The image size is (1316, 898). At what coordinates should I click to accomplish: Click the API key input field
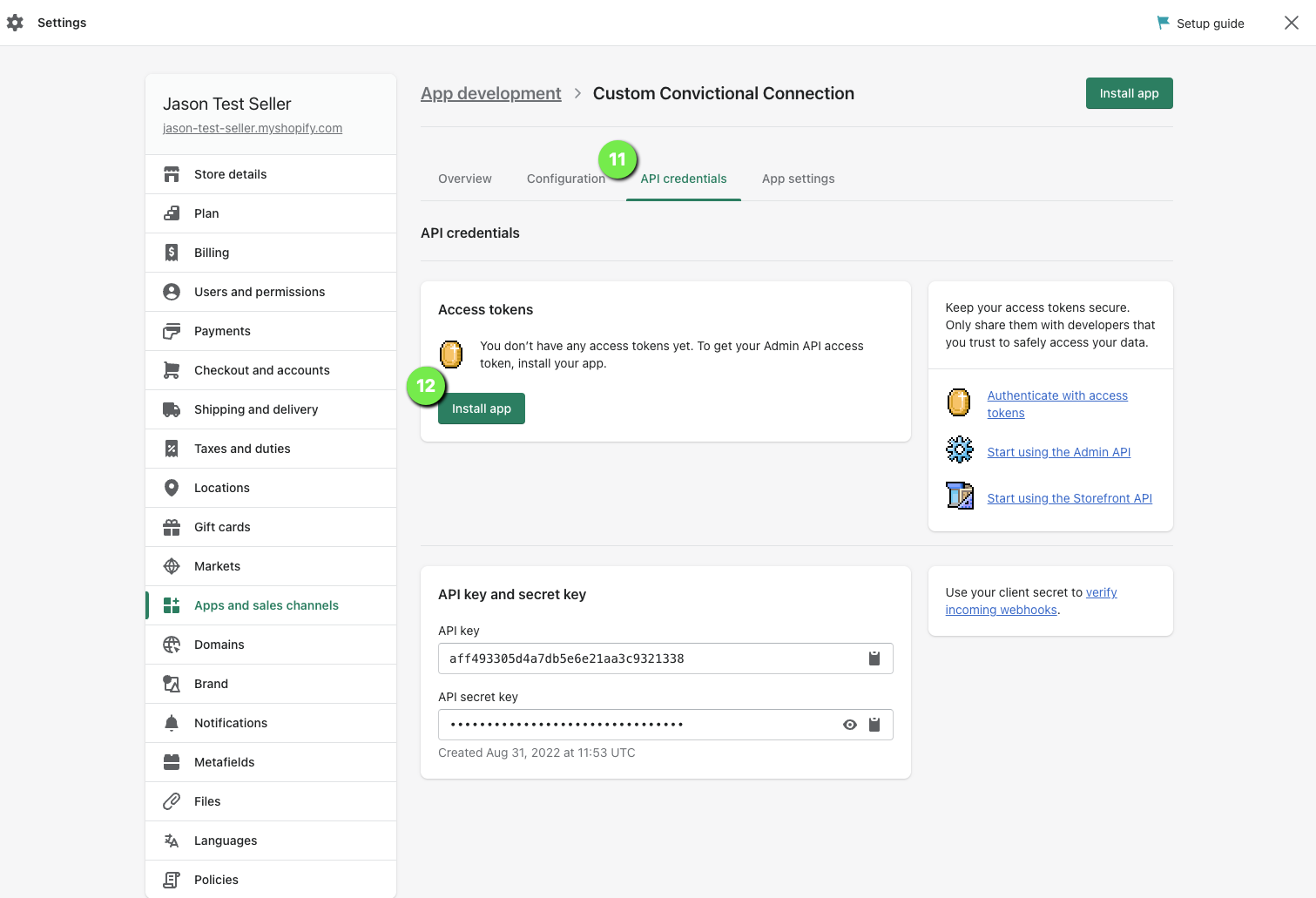(x=665, y=658)
